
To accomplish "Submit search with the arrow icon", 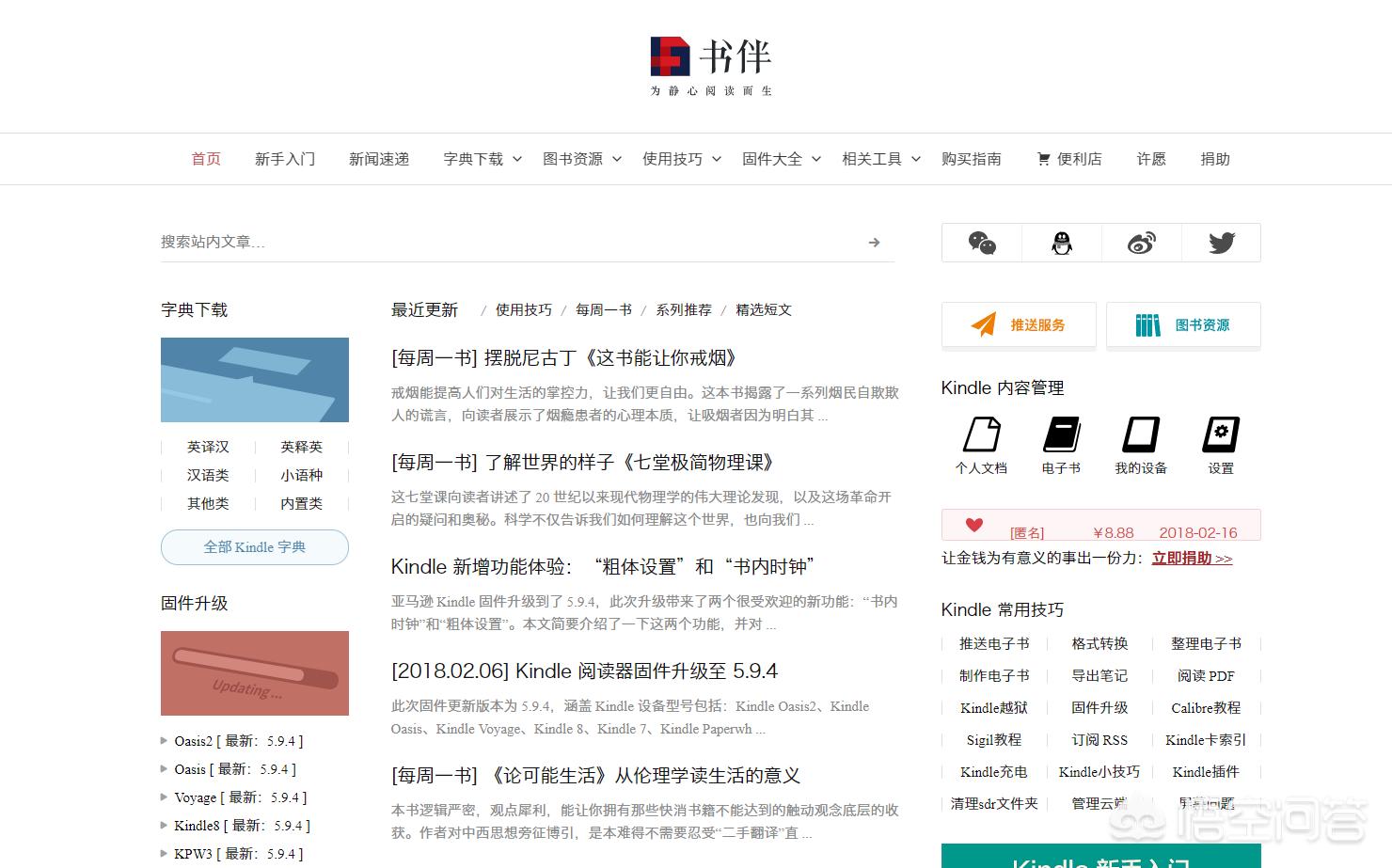I will [875, 243].
